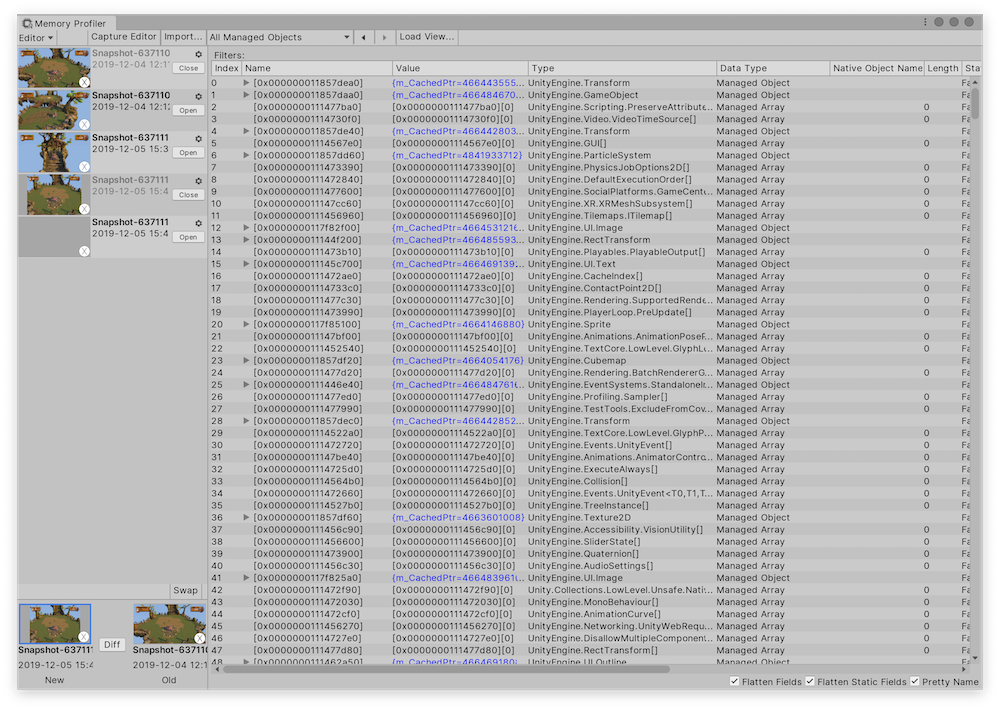1000x710 pixels.
Task: Open the three-dot overflow menu in the title bar
Action: tap(924, 21)
